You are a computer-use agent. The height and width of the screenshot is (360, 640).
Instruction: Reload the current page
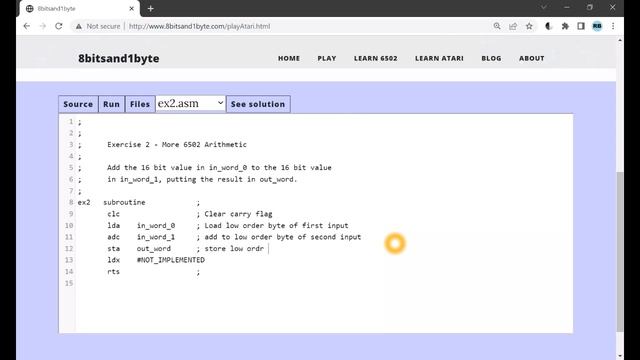click(59, 26)
